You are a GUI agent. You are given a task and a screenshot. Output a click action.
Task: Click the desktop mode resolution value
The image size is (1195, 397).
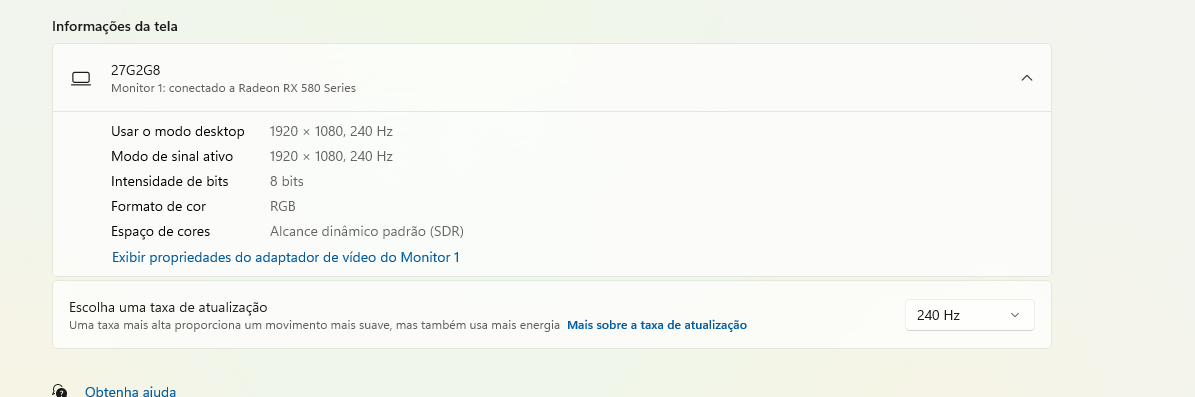tap(331, 131)
